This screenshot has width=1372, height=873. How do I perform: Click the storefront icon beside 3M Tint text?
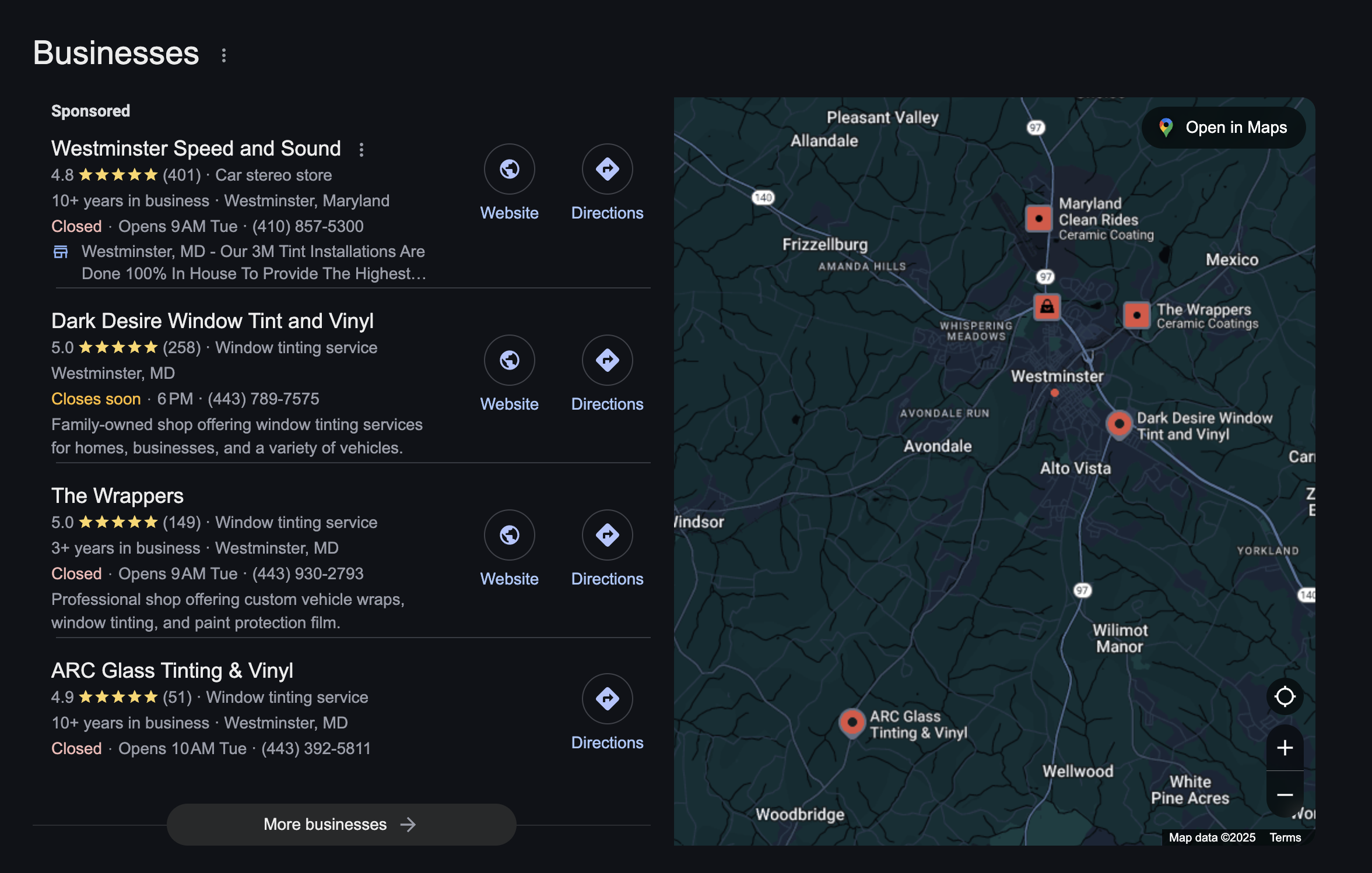61,252
